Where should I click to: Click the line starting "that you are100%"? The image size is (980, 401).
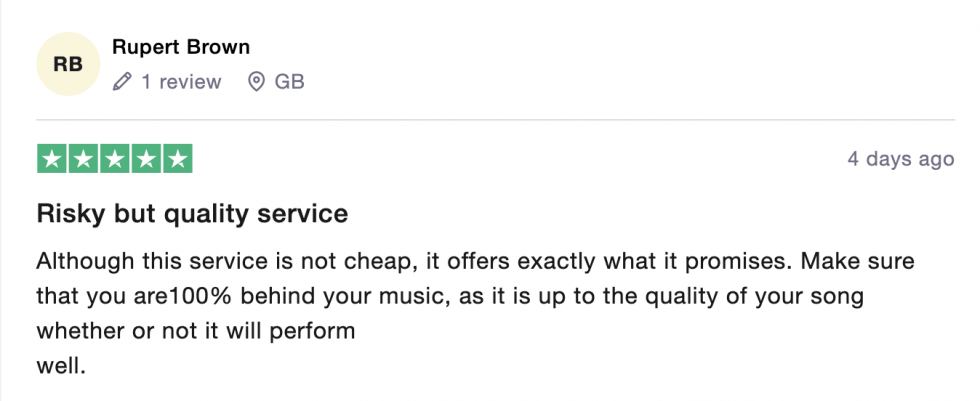450,296
